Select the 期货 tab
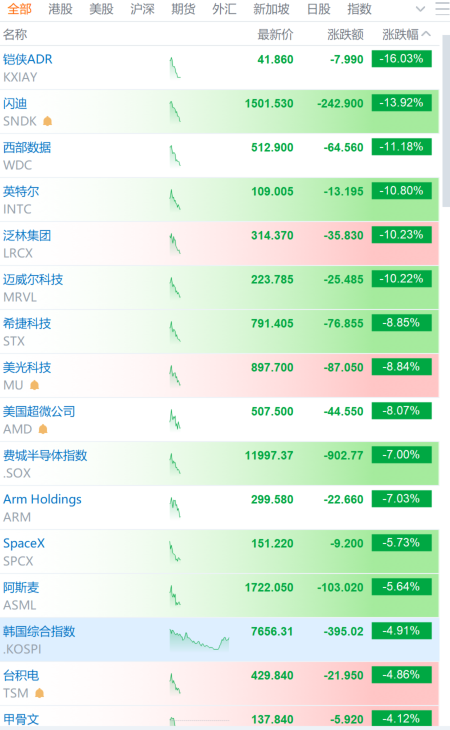Screen dimensions: 450x730 click(x=183, y=9)
